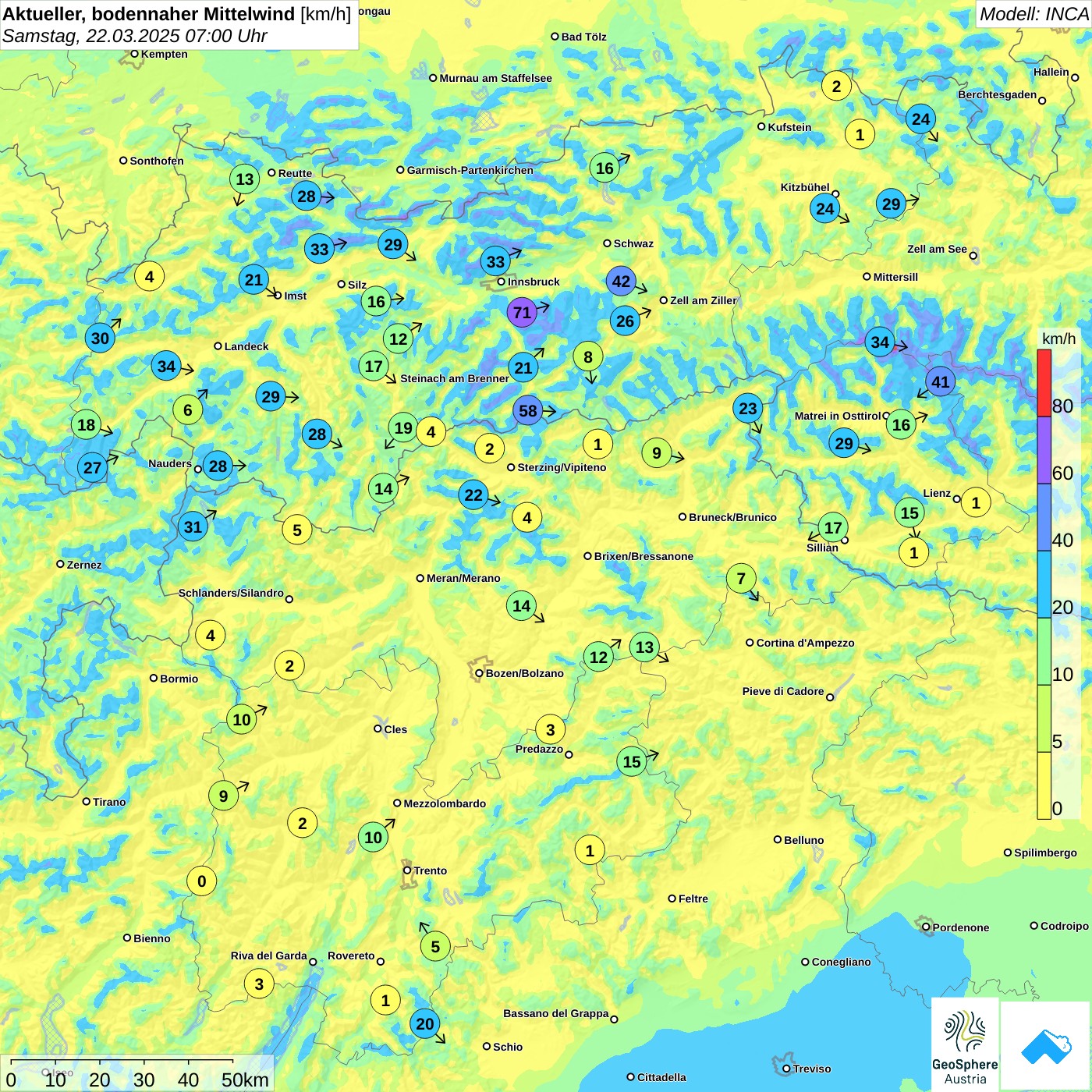
Task: Click the 6 wind station marker
Action: (187, 410)
